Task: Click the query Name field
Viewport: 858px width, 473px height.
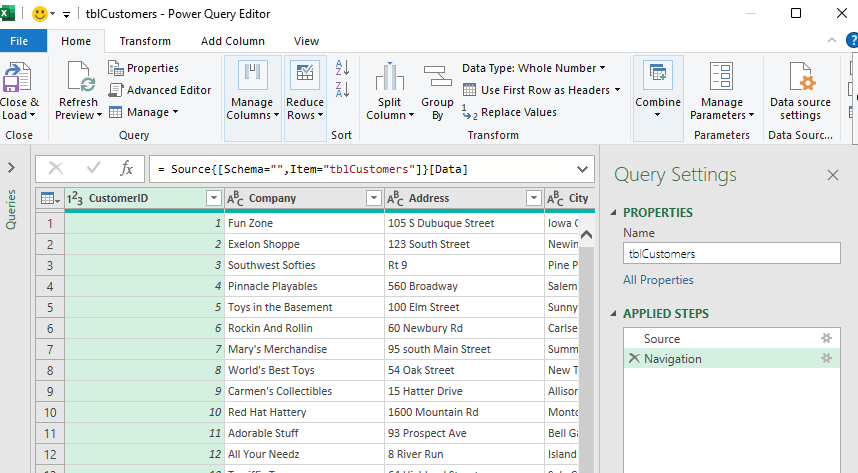Action: point(732,253)
